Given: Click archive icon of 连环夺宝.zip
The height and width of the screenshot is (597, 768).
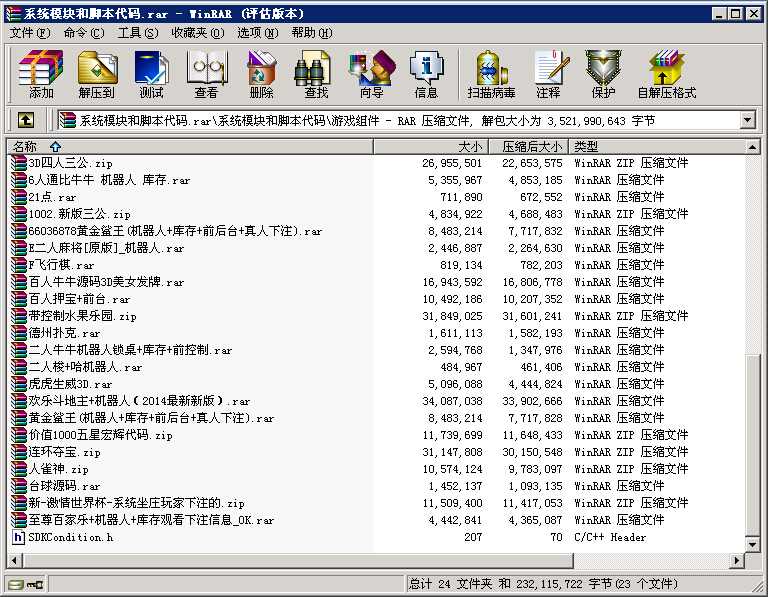Looking at the screenshot, I should 19,452.
